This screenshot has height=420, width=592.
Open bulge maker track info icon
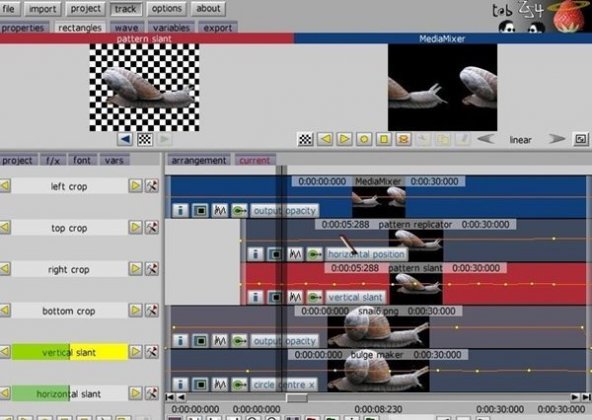tap(180, 384)
